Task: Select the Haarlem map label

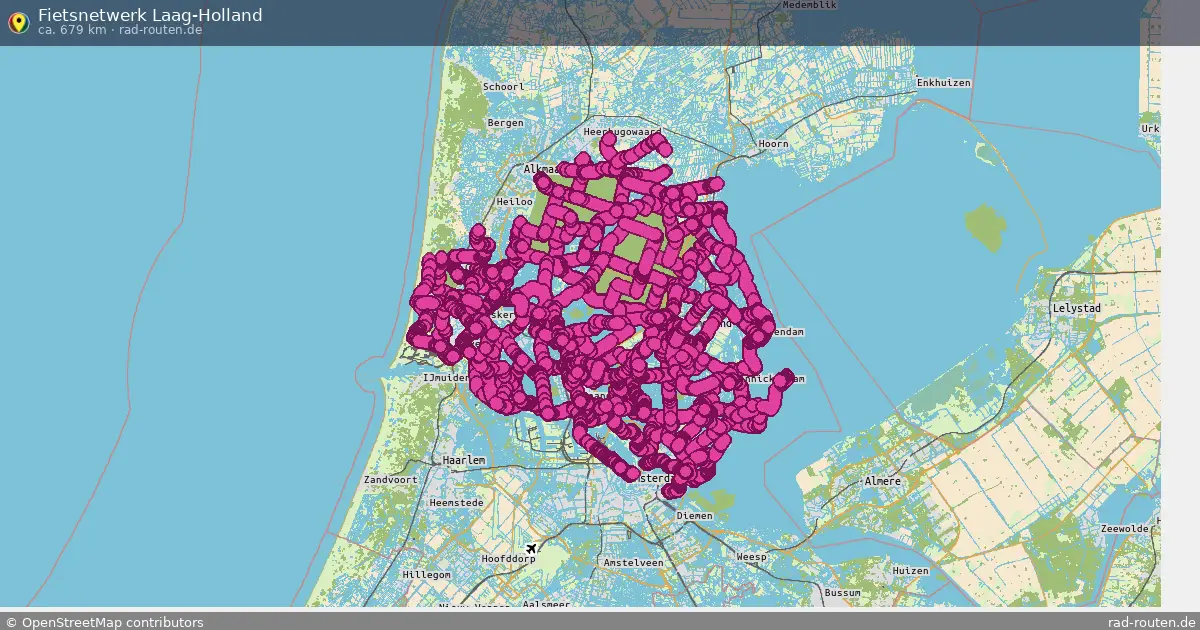Action: [463, 460]
